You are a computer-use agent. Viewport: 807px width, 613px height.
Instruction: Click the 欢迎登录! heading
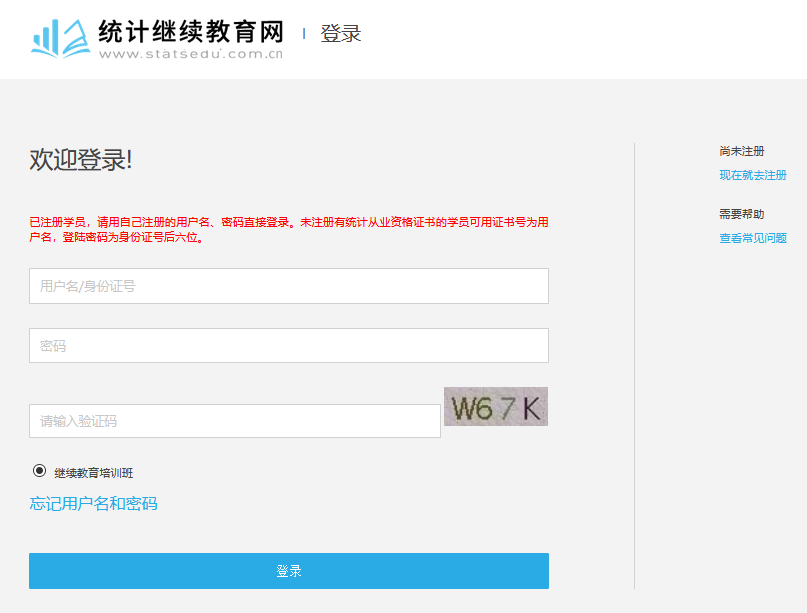point(81,160)
